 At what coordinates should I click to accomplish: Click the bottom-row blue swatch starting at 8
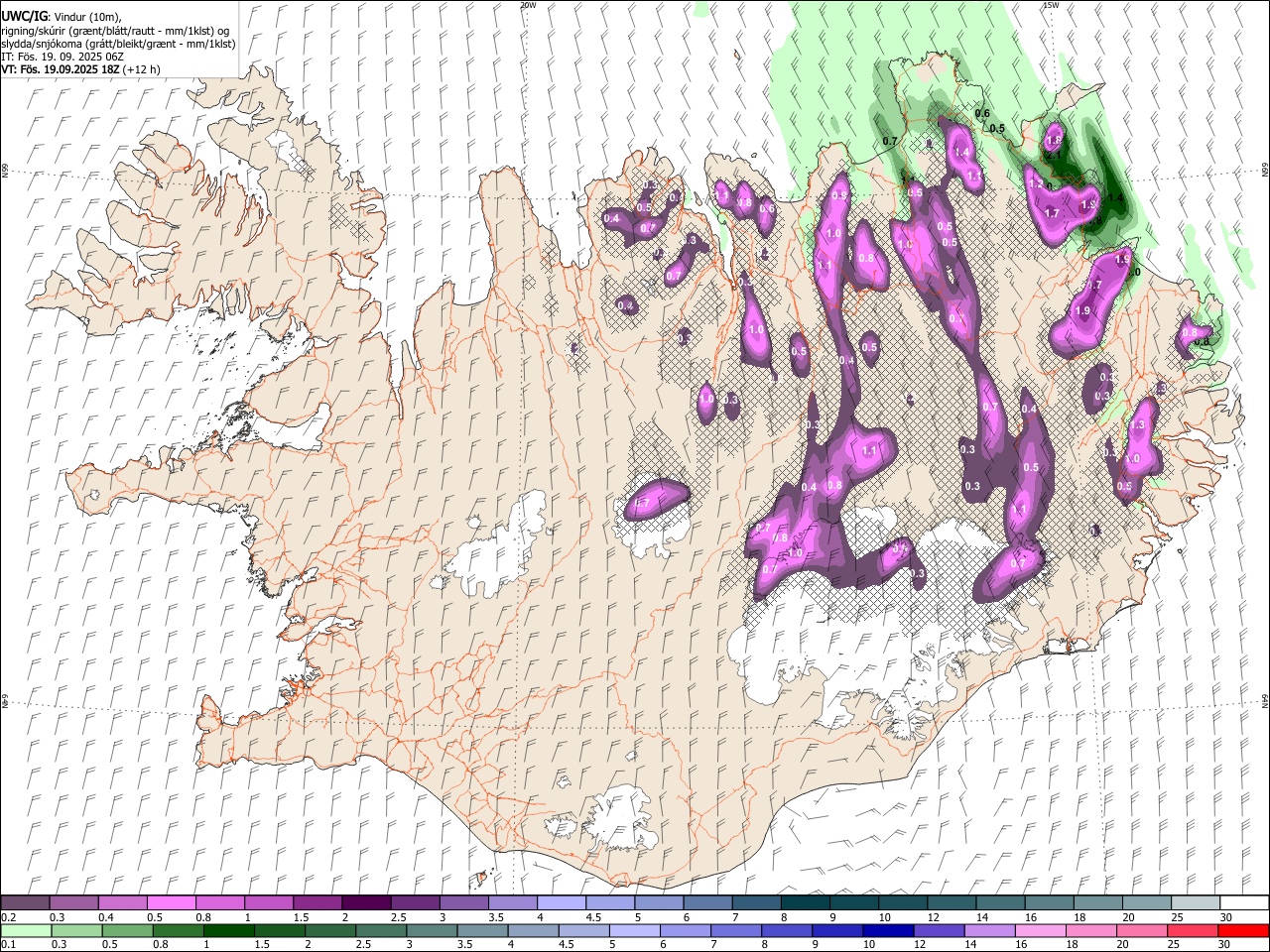787,931
